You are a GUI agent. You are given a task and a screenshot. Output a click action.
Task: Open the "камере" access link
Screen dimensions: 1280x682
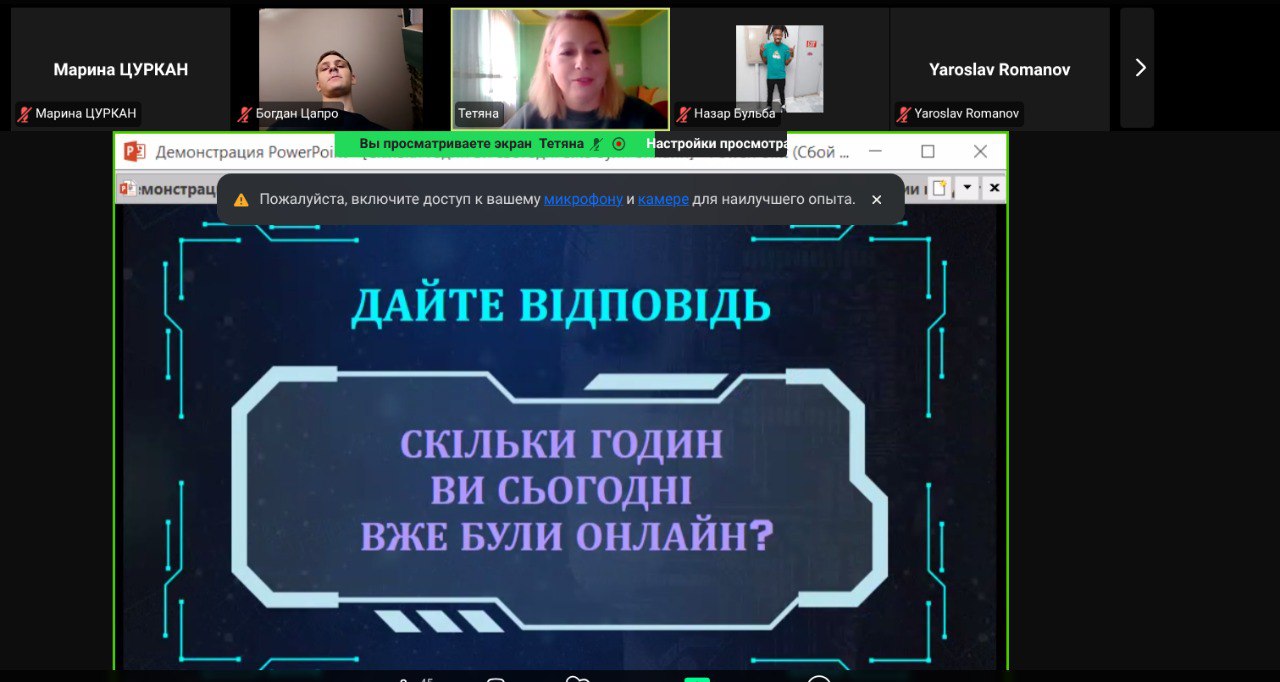(x=663, y=199)
